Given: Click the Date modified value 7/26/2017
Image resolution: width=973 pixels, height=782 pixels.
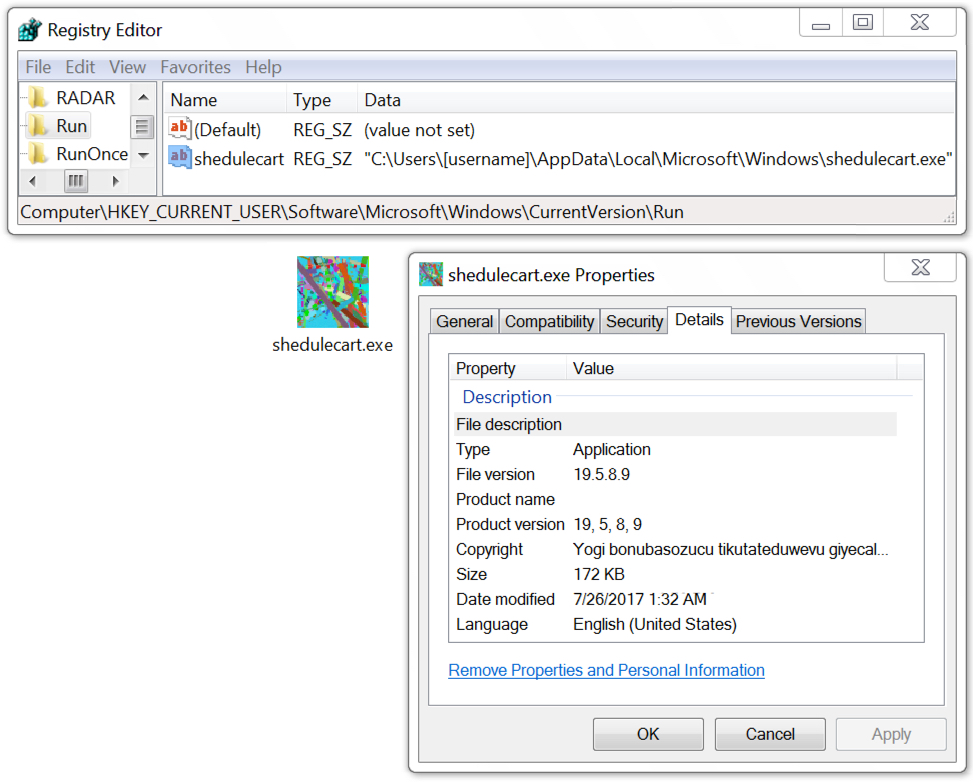Looking at the screenshot, I should [x=640, y=599].
